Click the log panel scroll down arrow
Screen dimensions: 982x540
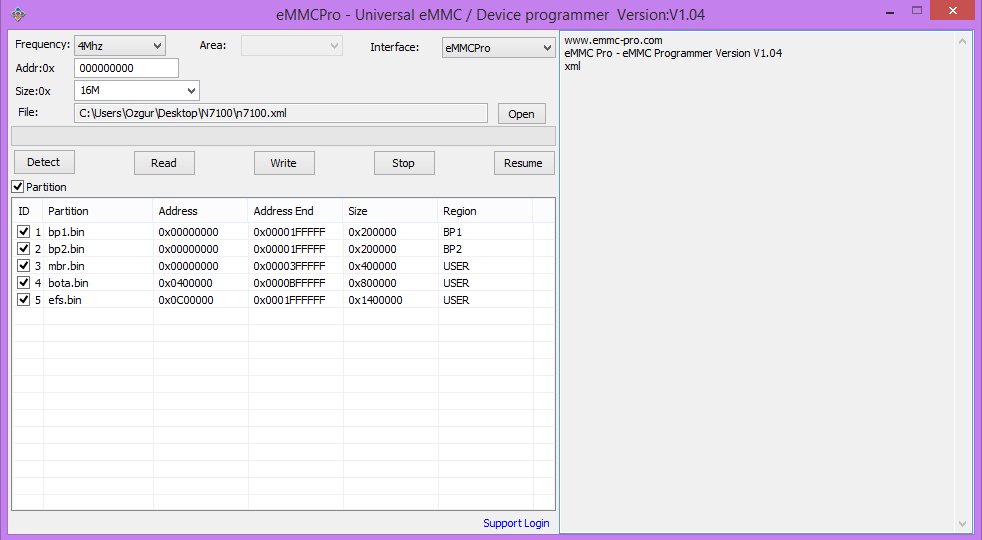tap(962, 524)
